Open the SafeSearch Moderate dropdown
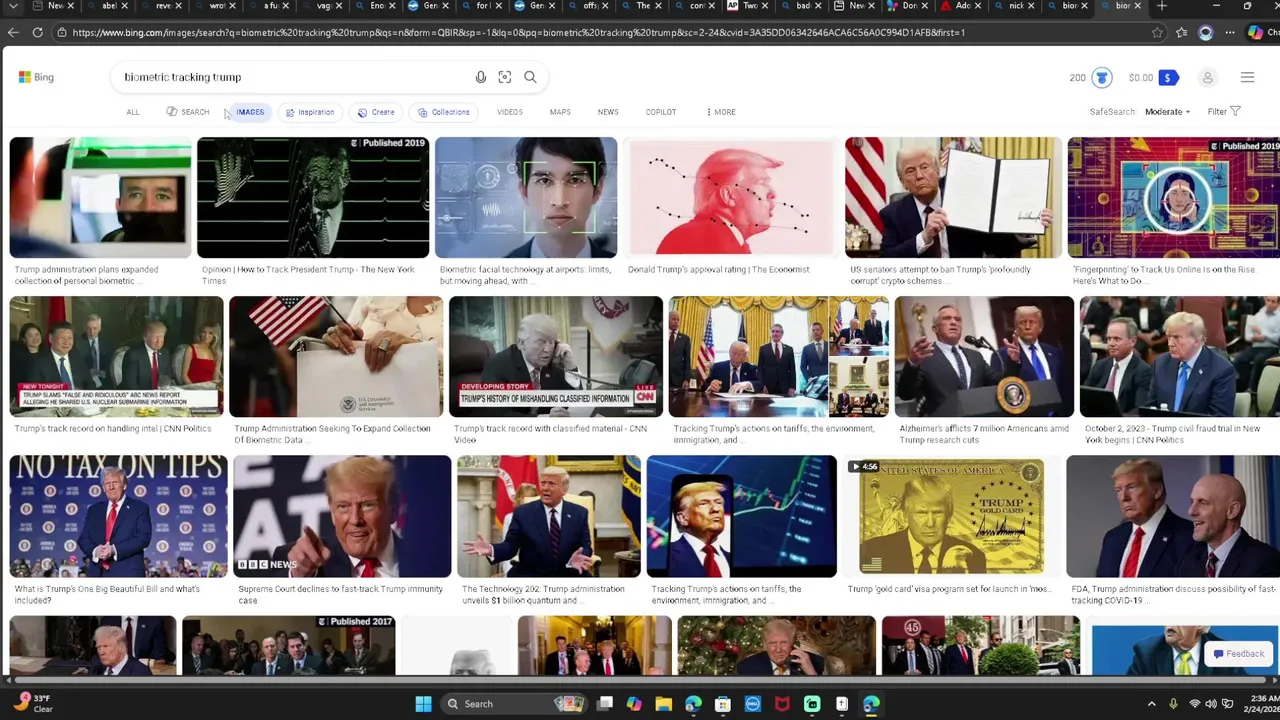Screen dimensions: 1280x720 [x=1167, y=112]
